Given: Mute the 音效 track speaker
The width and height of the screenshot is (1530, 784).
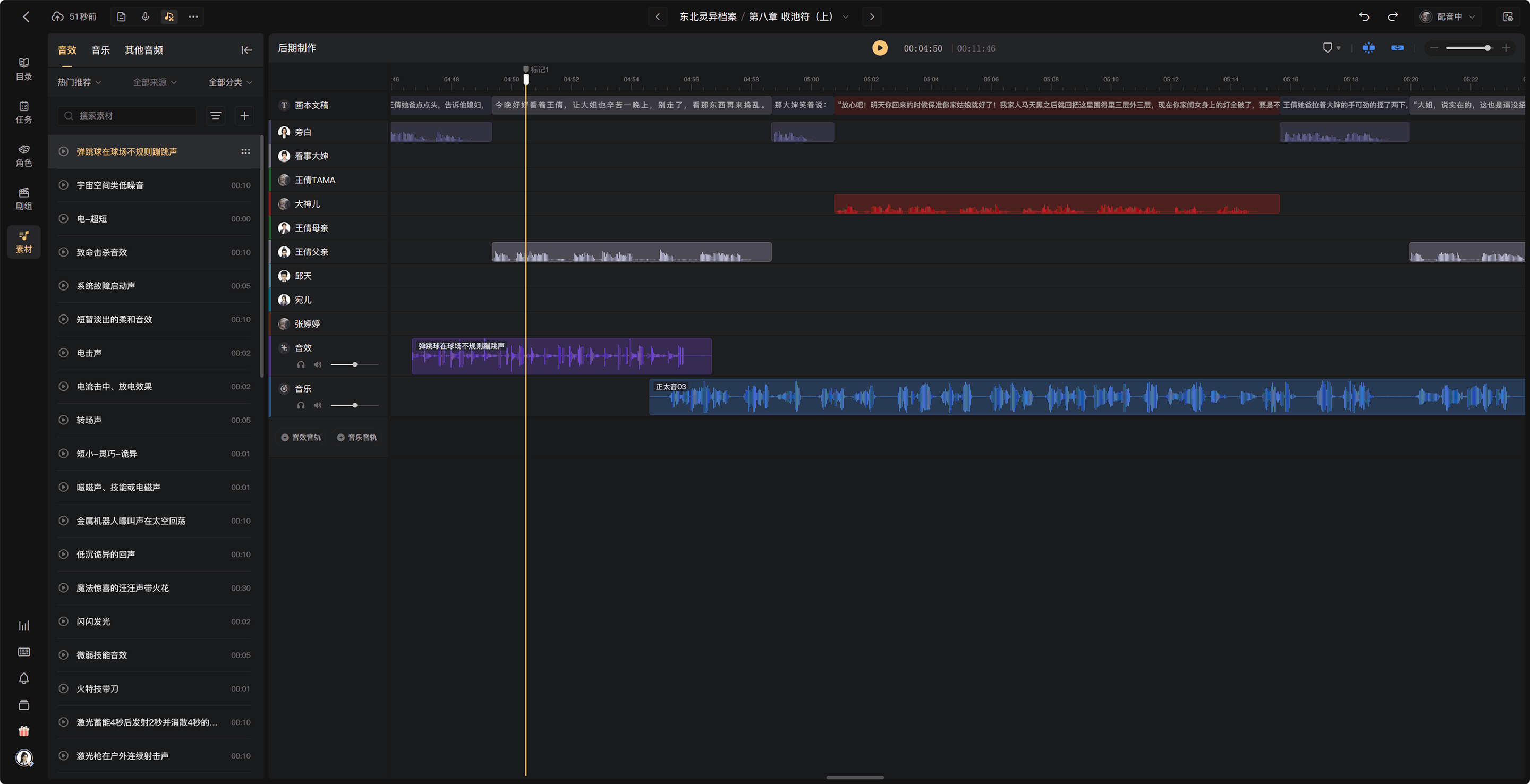Looking at the screenshot, I should pyautogui.click(x=318, y=365).
